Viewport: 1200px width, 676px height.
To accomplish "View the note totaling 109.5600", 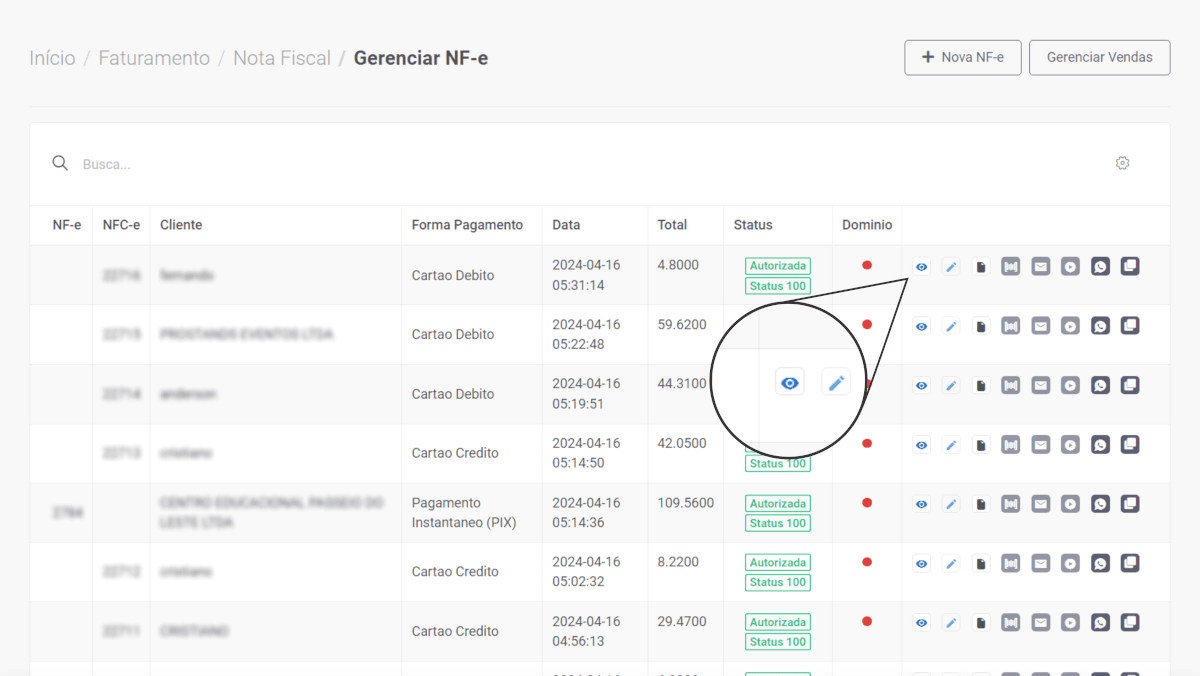I will click(x=921, y=504).
